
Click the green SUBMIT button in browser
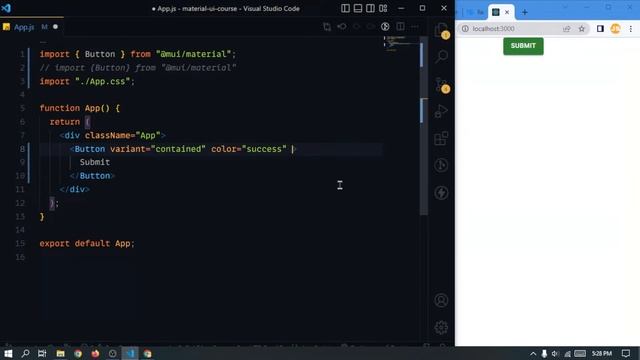point(523,46)
